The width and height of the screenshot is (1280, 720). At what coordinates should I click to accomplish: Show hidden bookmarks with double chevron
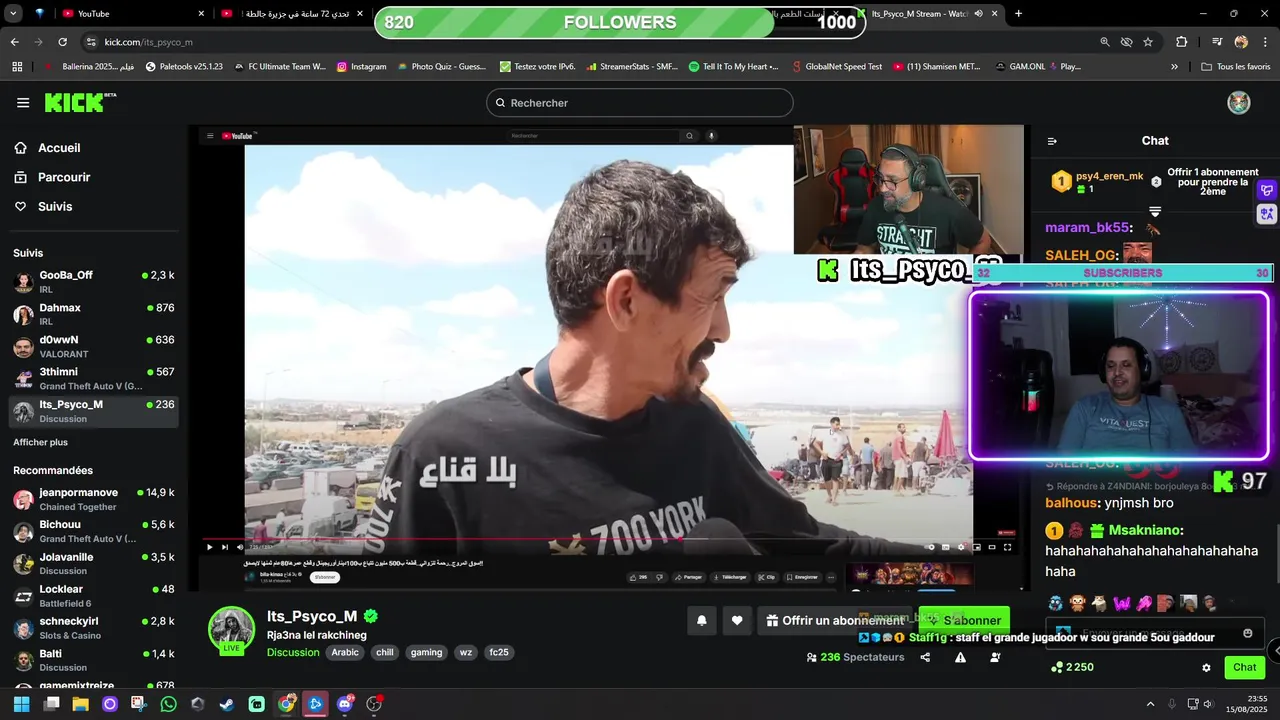click(x=1174, y=66)
